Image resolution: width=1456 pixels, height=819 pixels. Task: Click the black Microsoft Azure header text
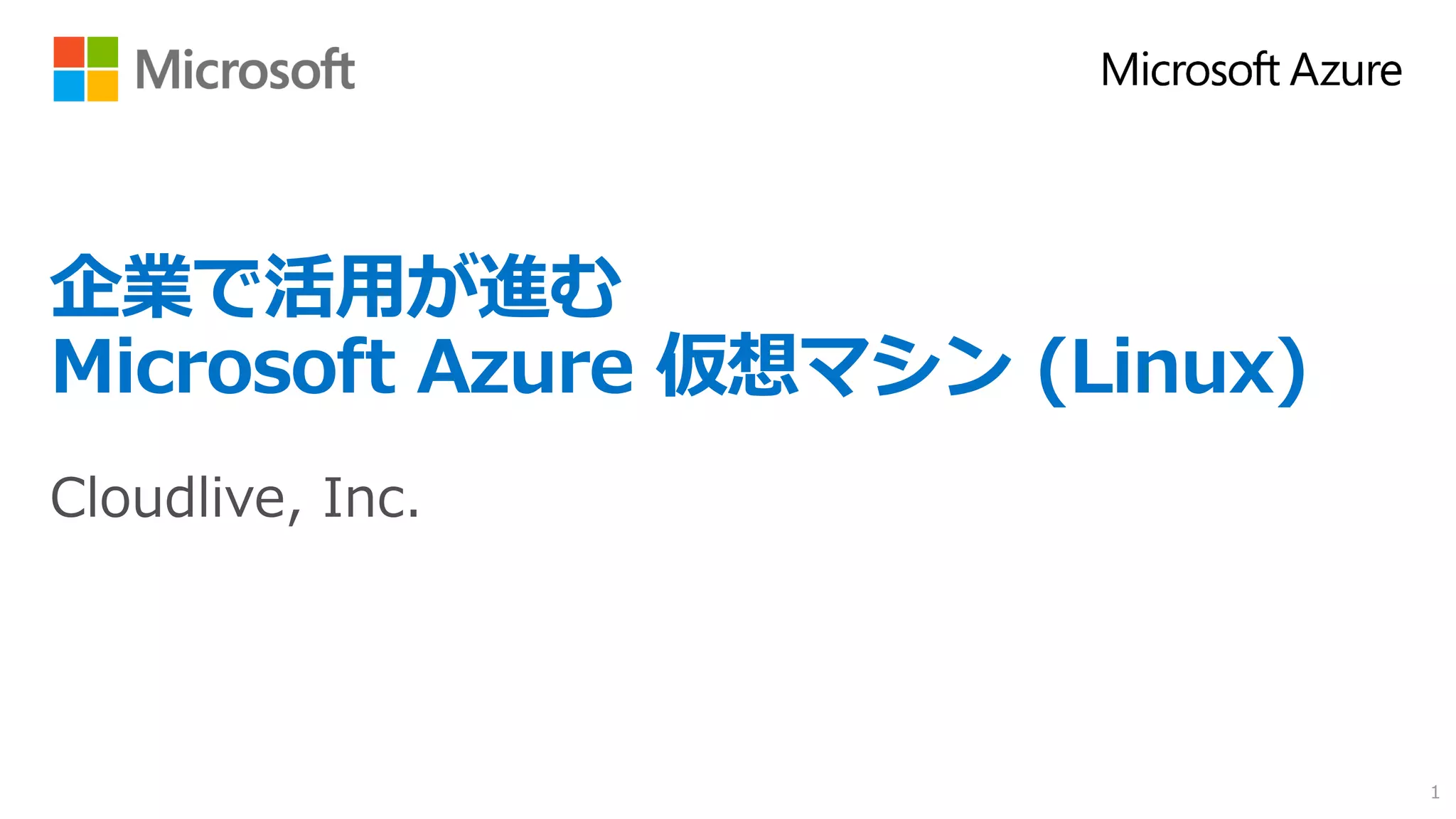tap(1250, 70)
